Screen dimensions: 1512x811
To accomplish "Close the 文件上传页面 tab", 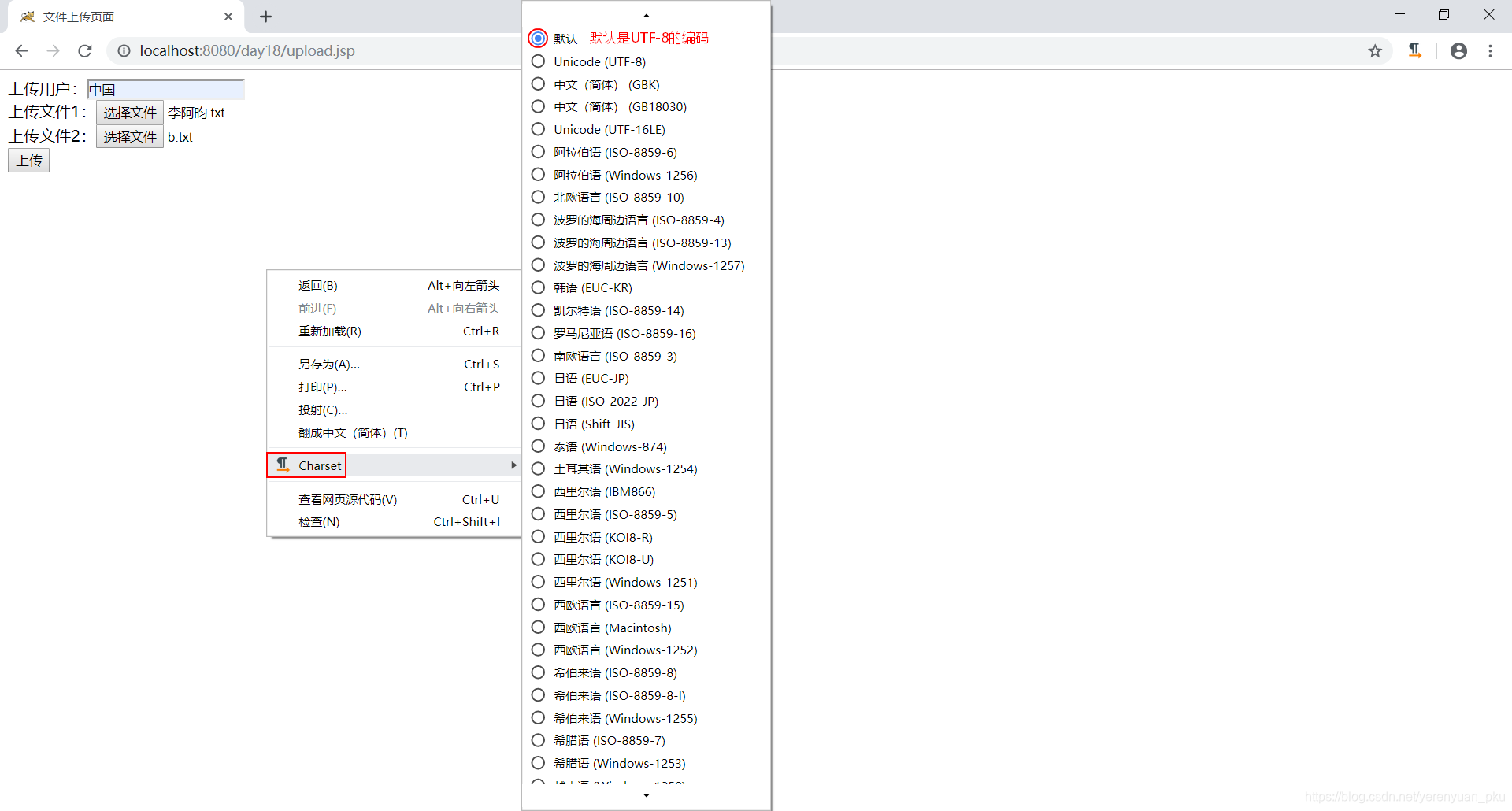I will pos(228,17).
